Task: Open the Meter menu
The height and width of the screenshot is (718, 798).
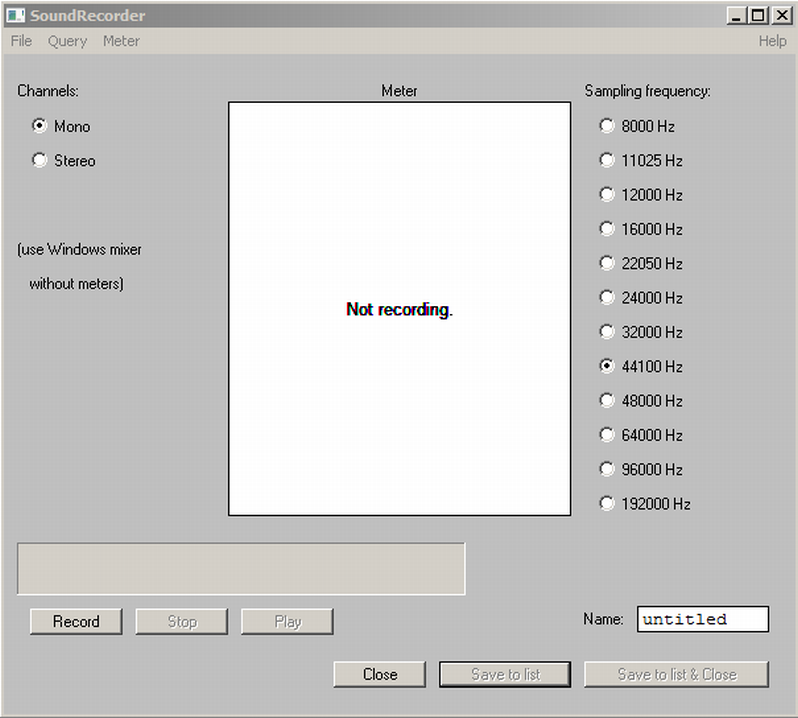Action: tap(121, 41)
